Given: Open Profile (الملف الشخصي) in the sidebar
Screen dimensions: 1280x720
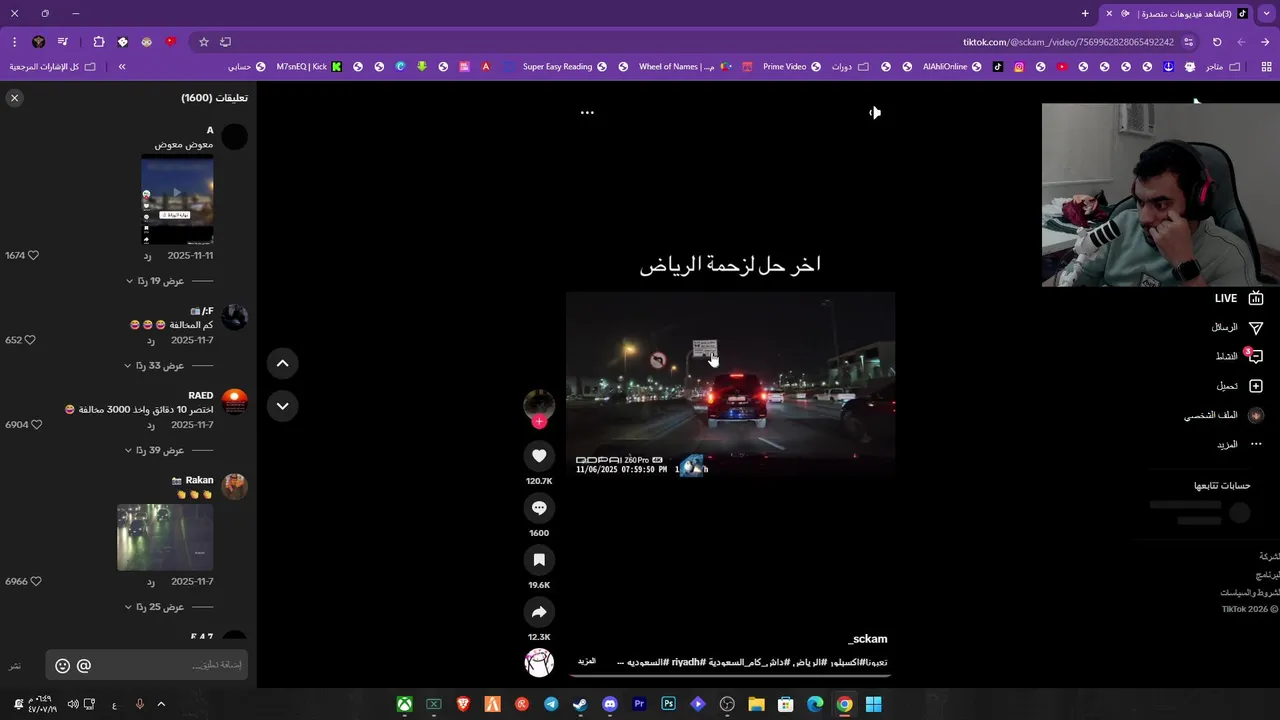Looking at the screenshot, I should (1224, 415).
